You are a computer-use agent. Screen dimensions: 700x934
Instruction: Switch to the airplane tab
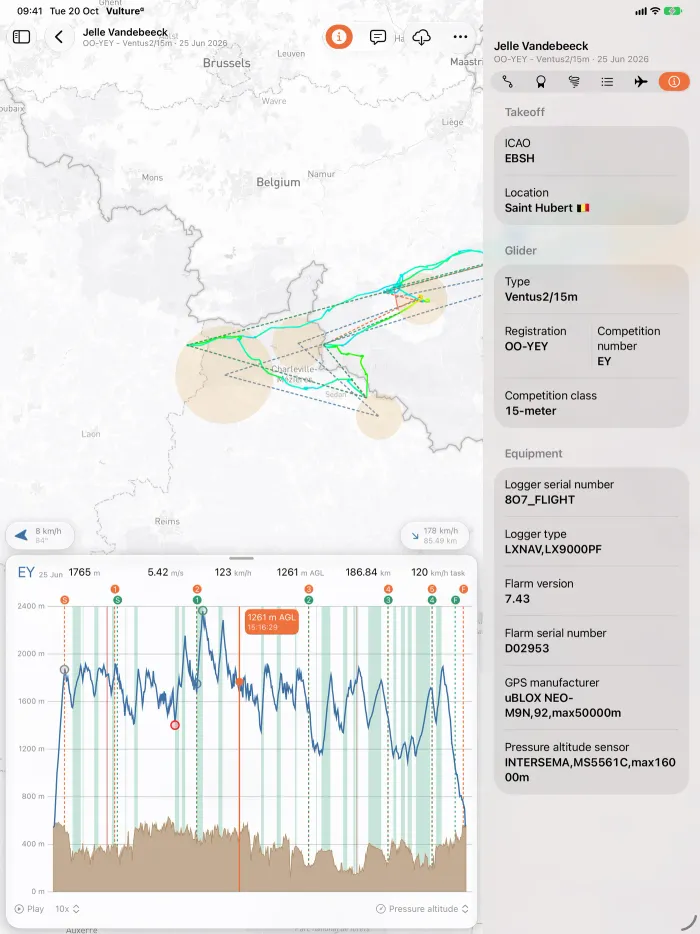click(640, 82)
